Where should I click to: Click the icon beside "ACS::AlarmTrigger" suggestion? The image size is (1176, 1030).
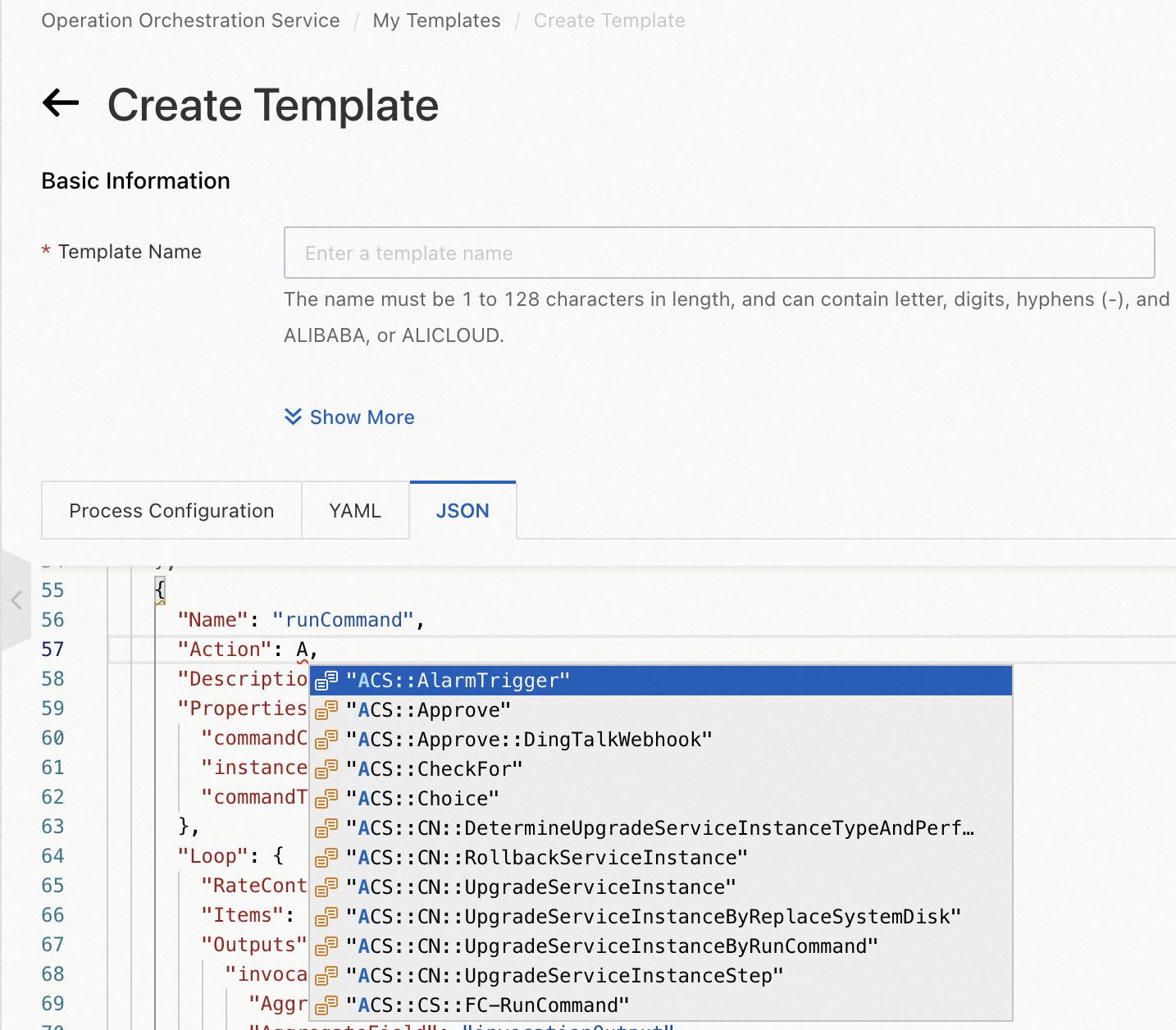326,681
